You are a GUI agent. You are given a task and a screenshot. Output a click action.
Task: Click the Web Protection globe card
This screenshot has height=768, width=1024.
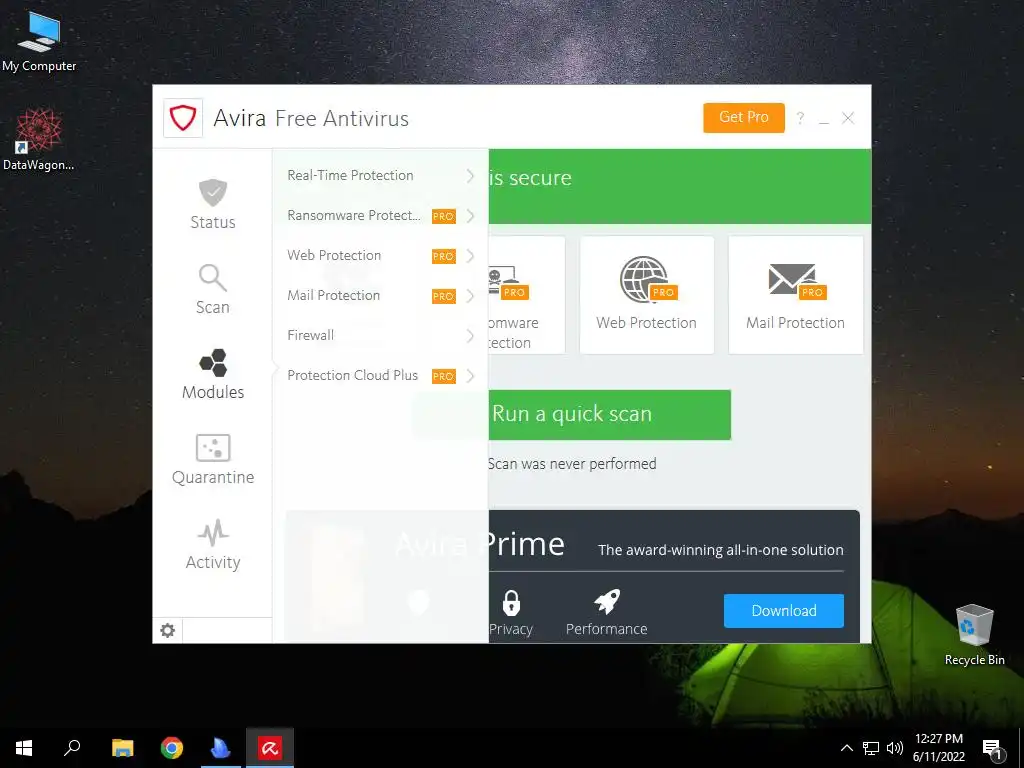pyautogui.click(x=647, y=295)
